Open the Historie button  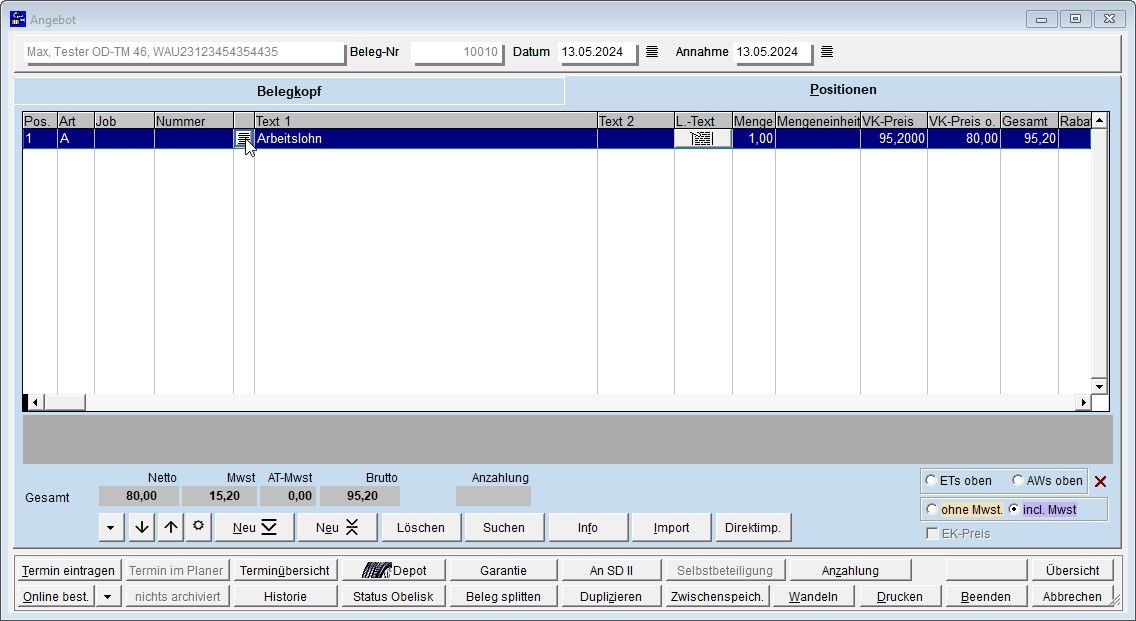(x=285, y=596)
